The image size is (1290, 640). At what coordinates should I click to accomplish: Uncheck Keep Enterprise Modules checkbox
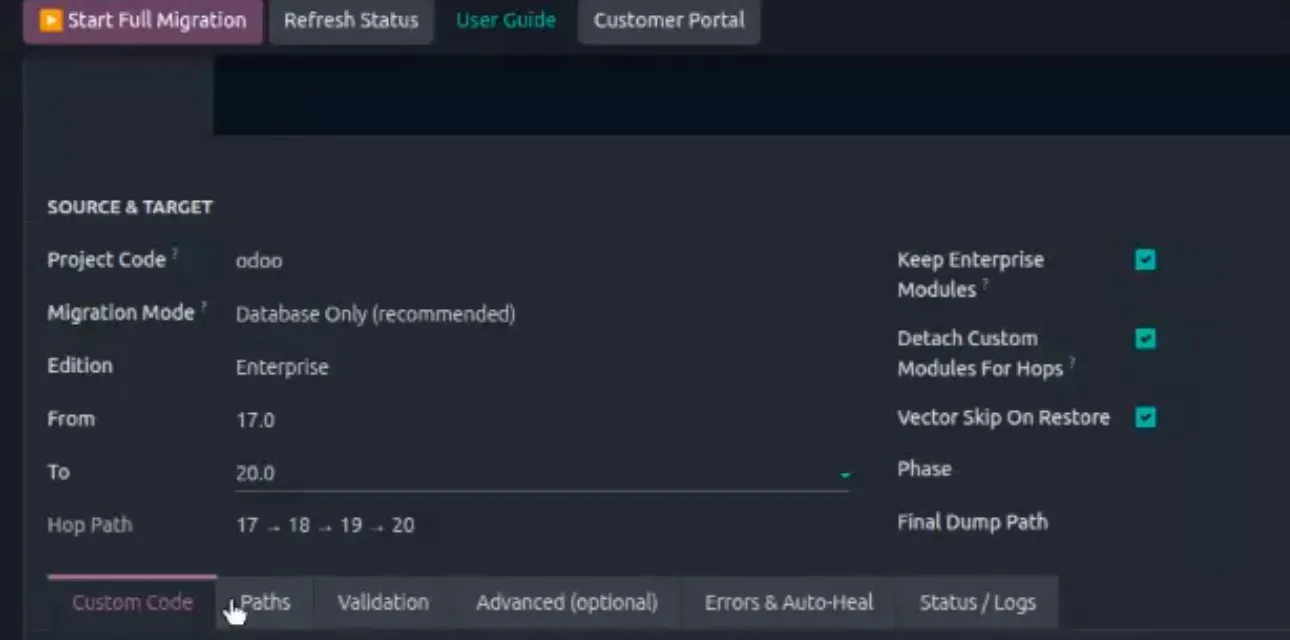coord(1145,260)
